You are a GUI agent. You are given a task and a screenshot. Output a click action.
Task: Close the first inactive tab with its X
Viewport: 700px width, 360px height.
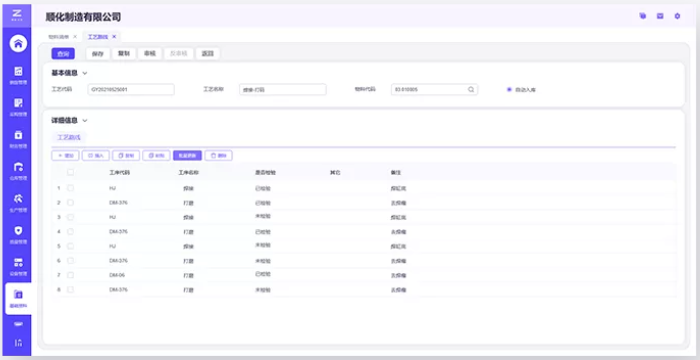(75, 37)
